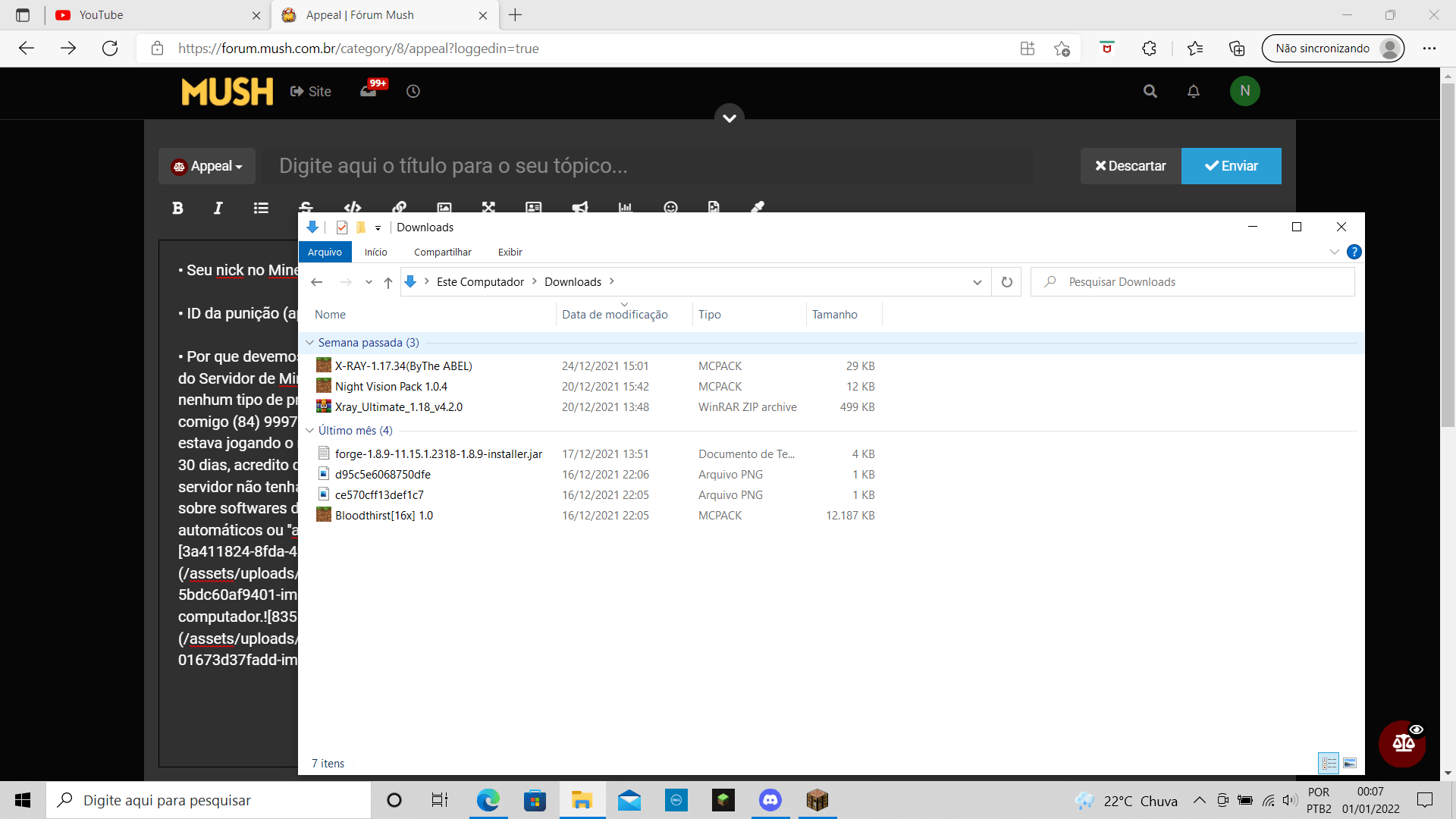Image resolution: width=1456 pixels, height=819 pixels.
Task: Click the megaphone icon in composer toolbar
Action: coord(580,207)
